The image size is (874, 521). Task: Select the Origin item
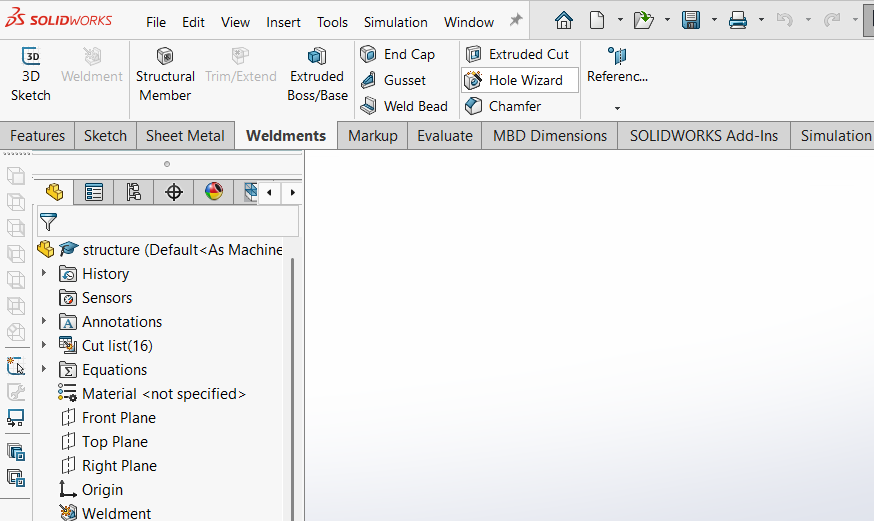pyautogui.click(x=91, y=489)
